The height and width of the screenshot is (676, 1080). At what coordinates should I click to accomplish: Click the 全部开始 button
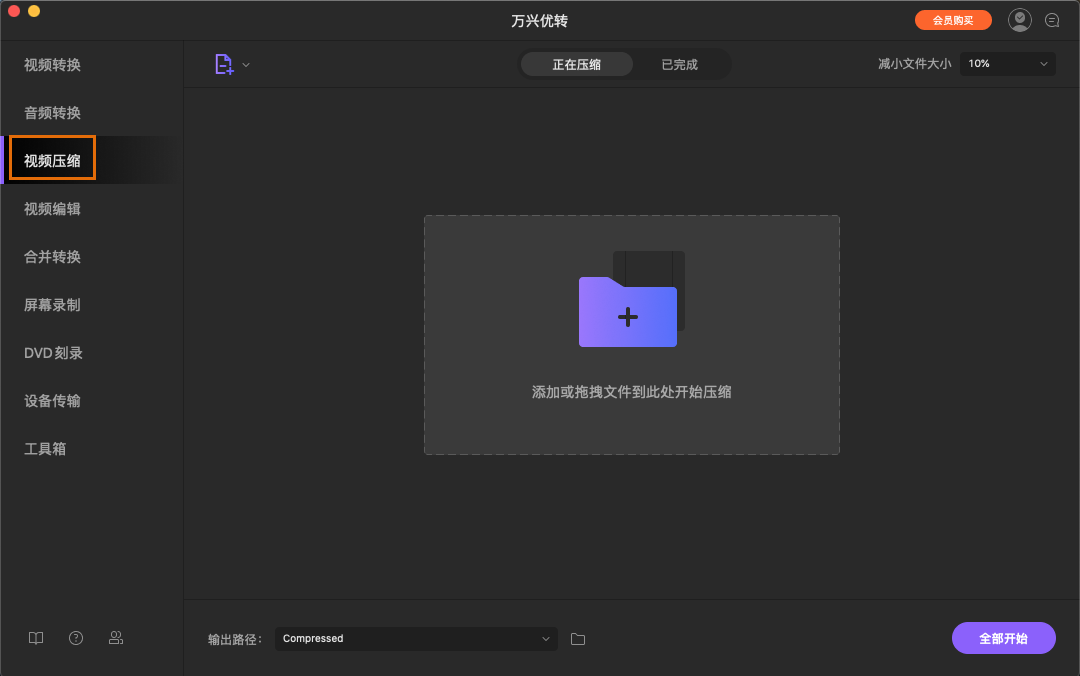click(x=1003, y=638)
